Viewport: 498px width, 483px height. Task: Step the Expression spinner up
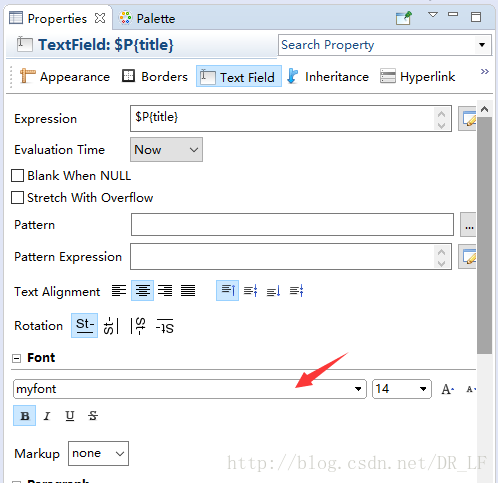(442, 114)
